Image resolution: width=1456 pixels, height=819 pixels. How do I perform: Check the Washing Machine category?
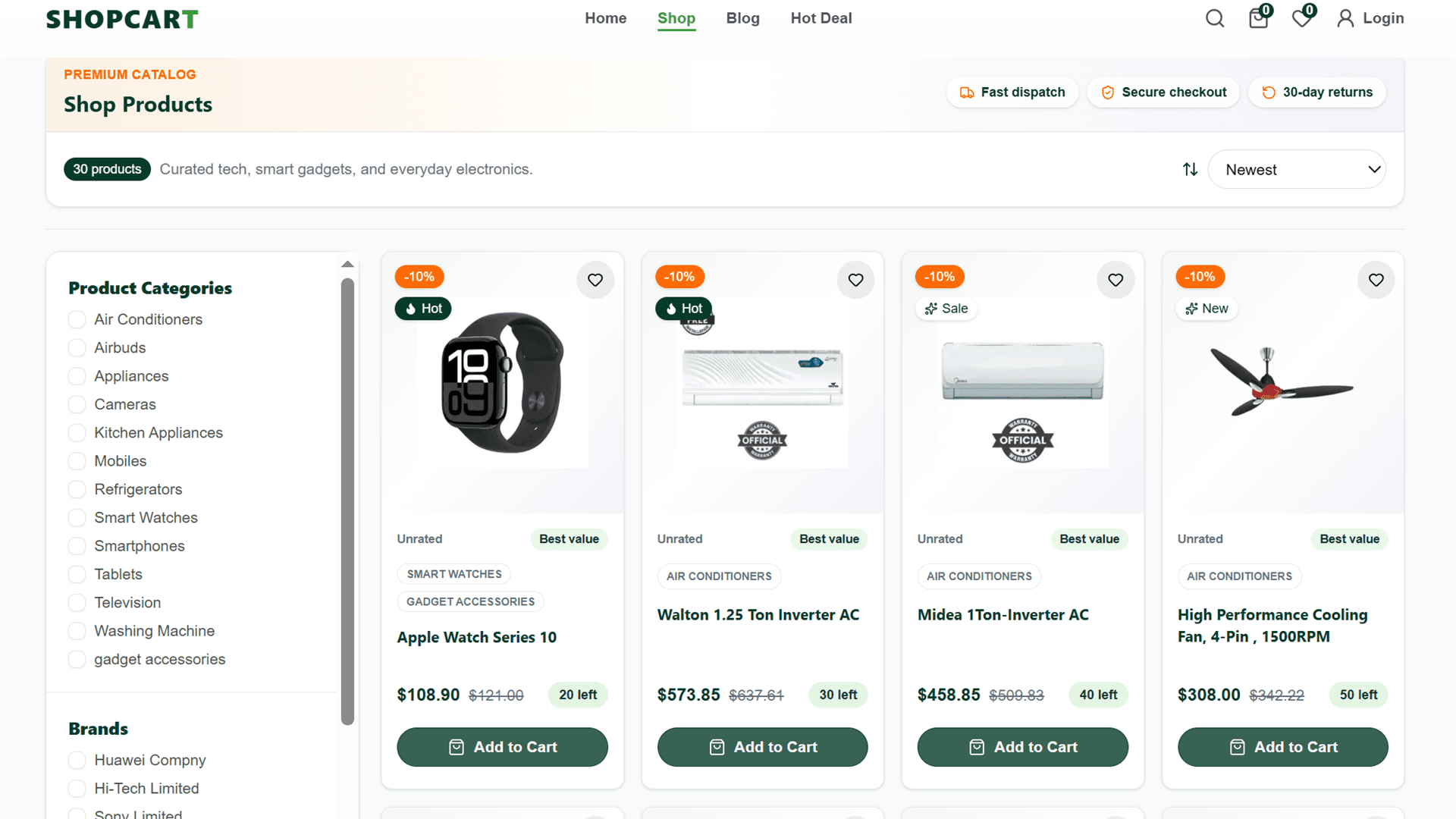[x=77, y=631]
